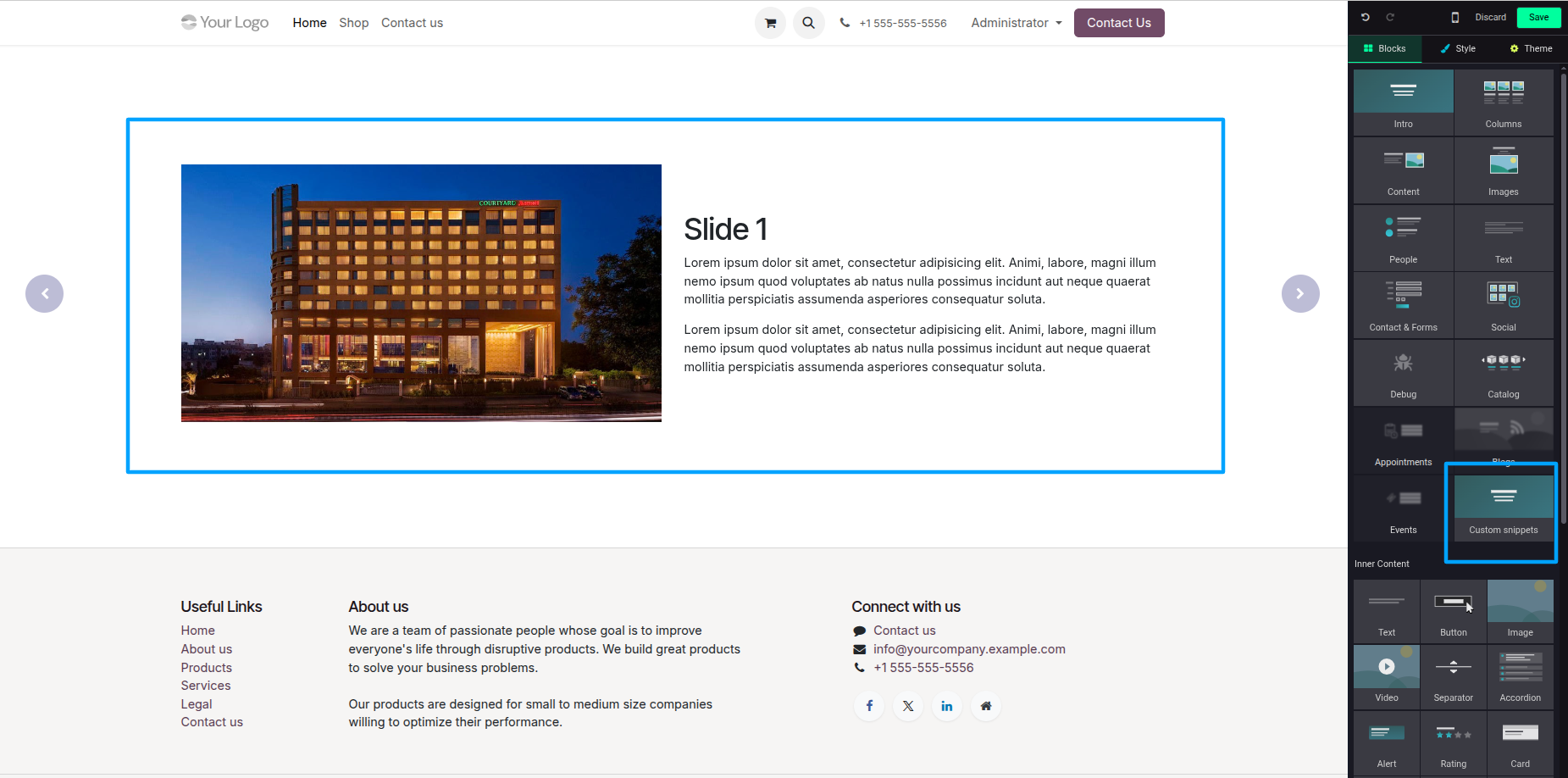Open the Home menu item

pyautogui.click(x=309, y=23)
